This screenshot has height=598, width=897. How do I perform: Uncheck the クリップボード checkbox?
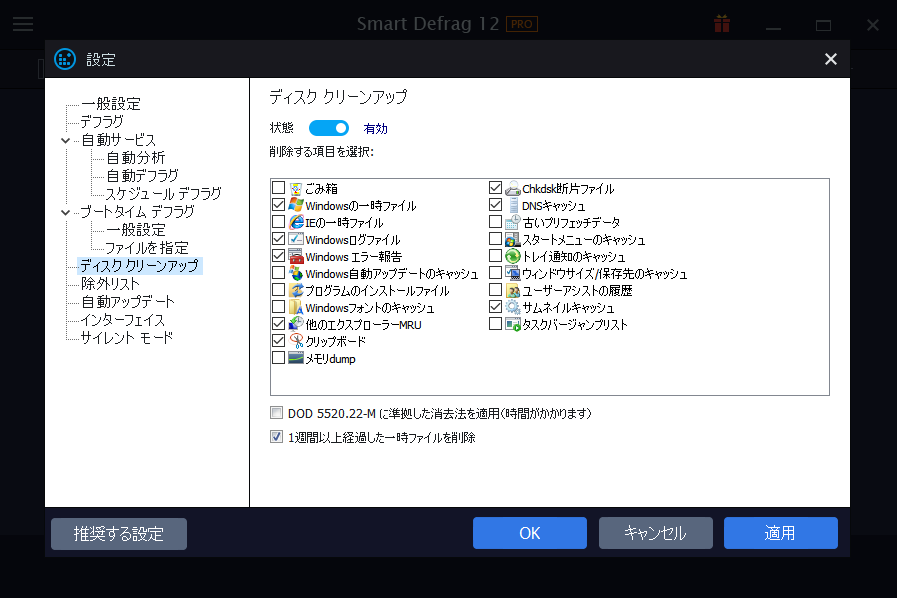[279, 340]
